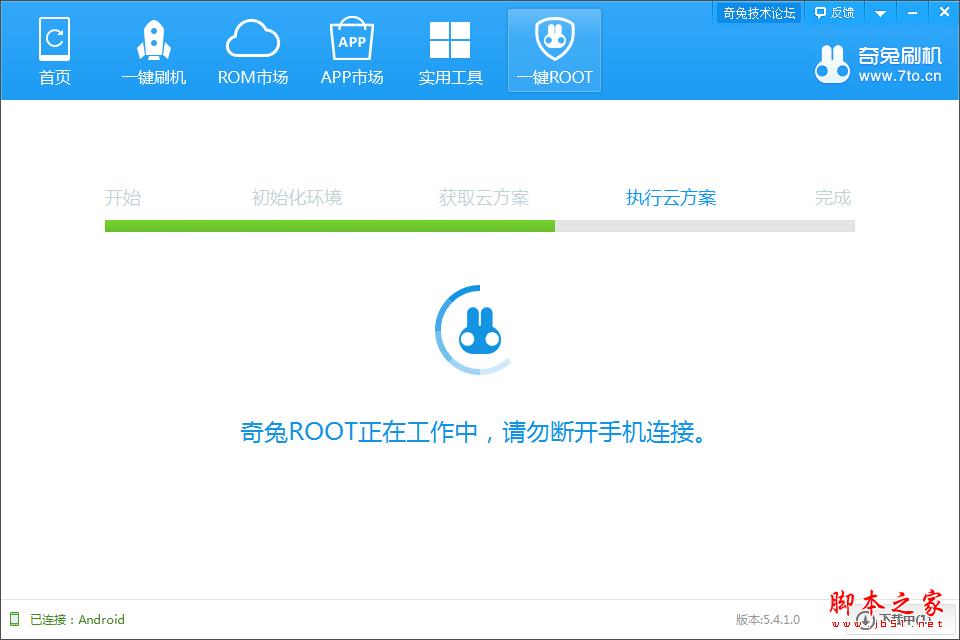Viewport: 960px width, 640px height.
Task: Click the 获取云方案 step label
Action: (x=484, y=198)
